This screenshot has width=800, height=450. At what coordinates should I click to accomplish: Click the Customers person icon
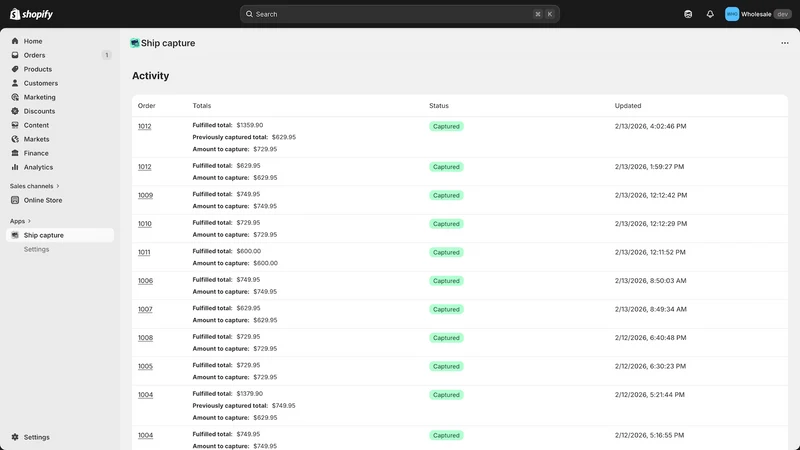[15, 83]
